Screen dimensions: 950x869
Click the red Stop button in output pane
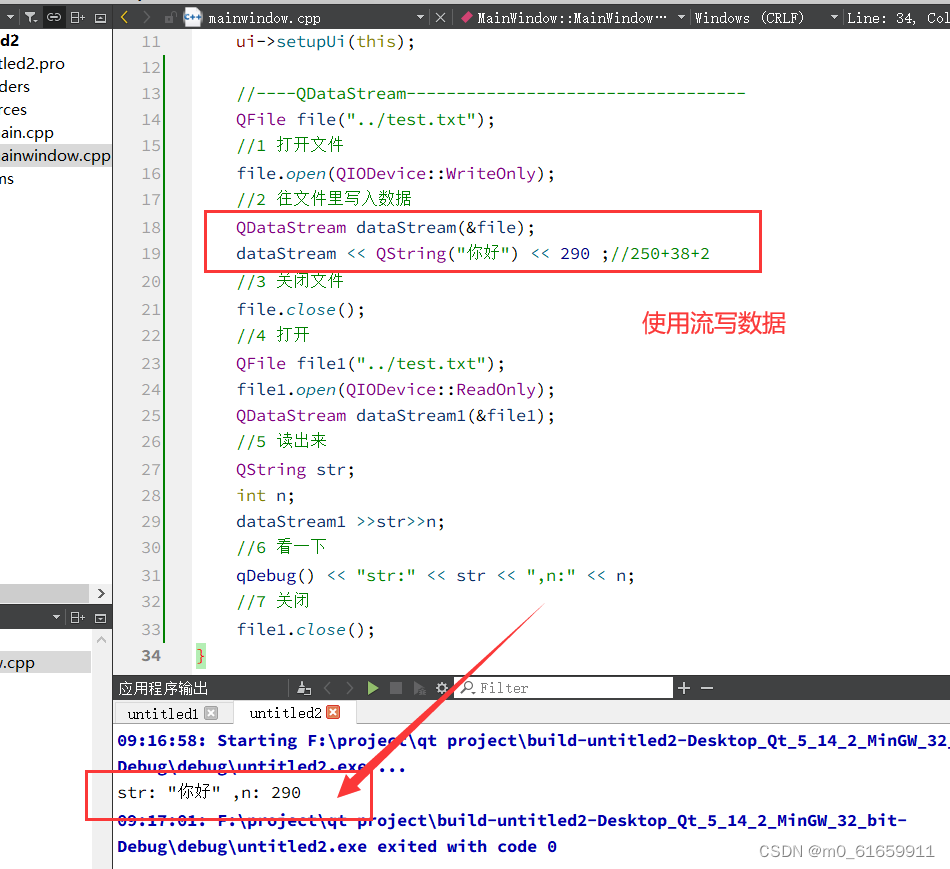click(397, 688)
